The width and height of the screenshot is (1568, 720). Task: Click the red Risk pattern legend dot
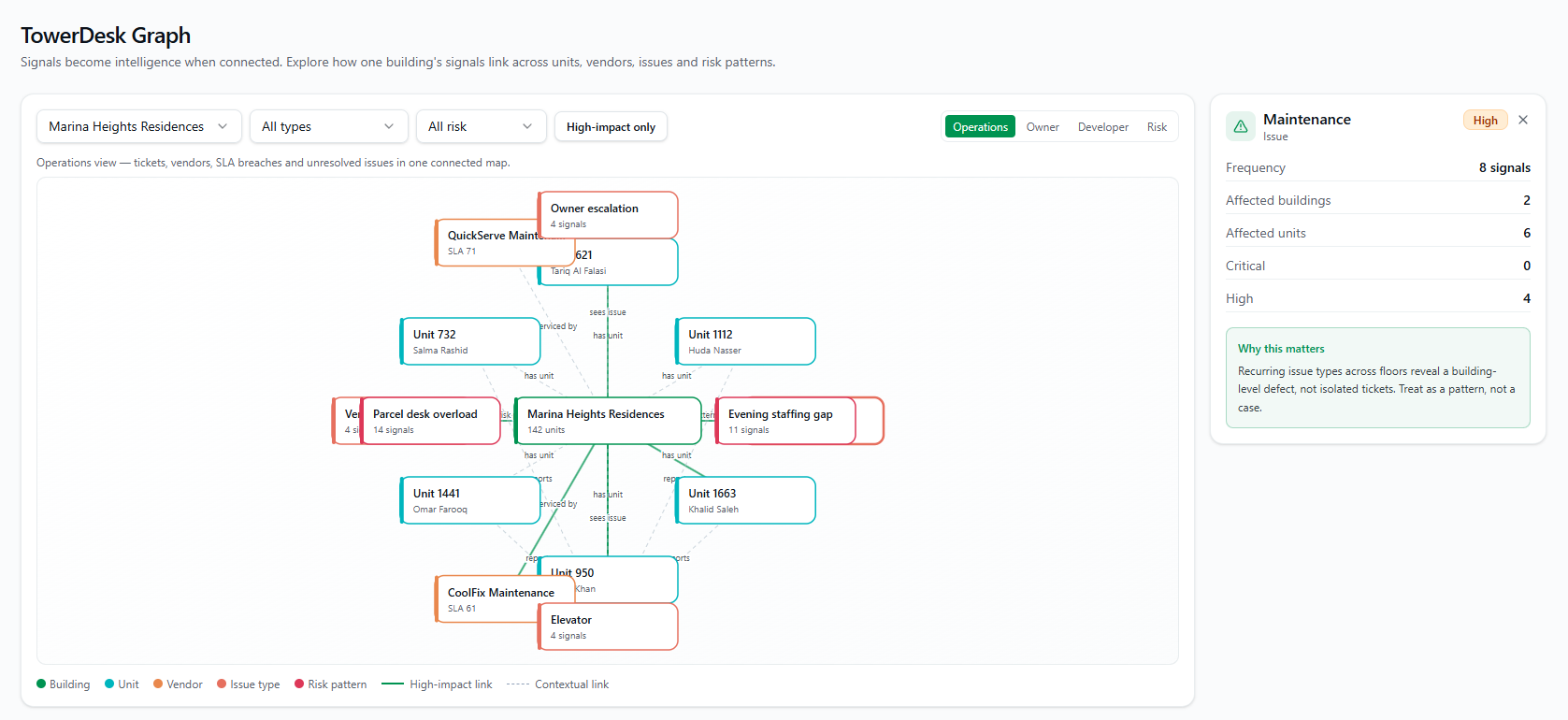pyautogui.click(x=299, y=684)
